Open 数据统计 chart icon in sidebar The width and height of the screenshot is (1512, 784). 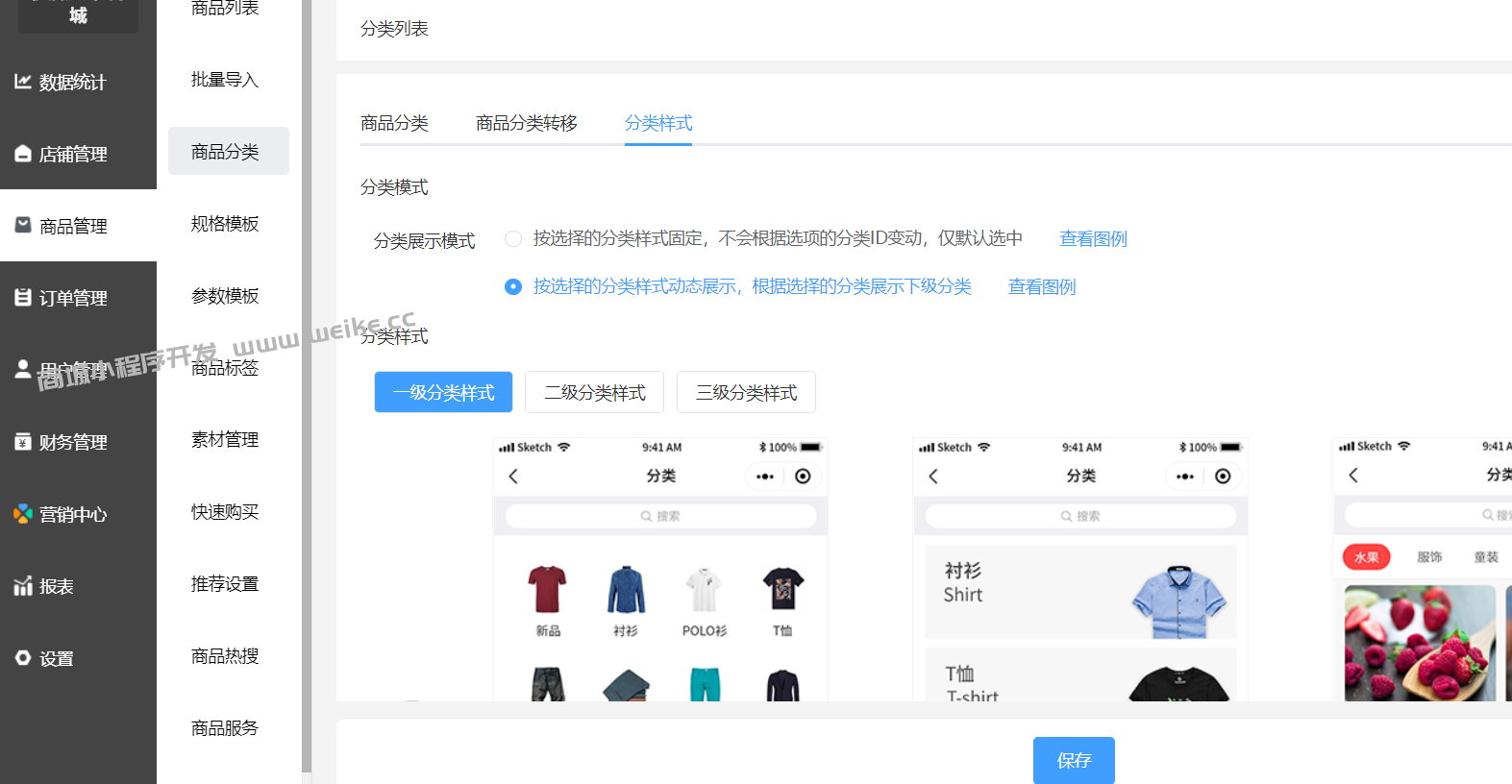pos(23,82)
